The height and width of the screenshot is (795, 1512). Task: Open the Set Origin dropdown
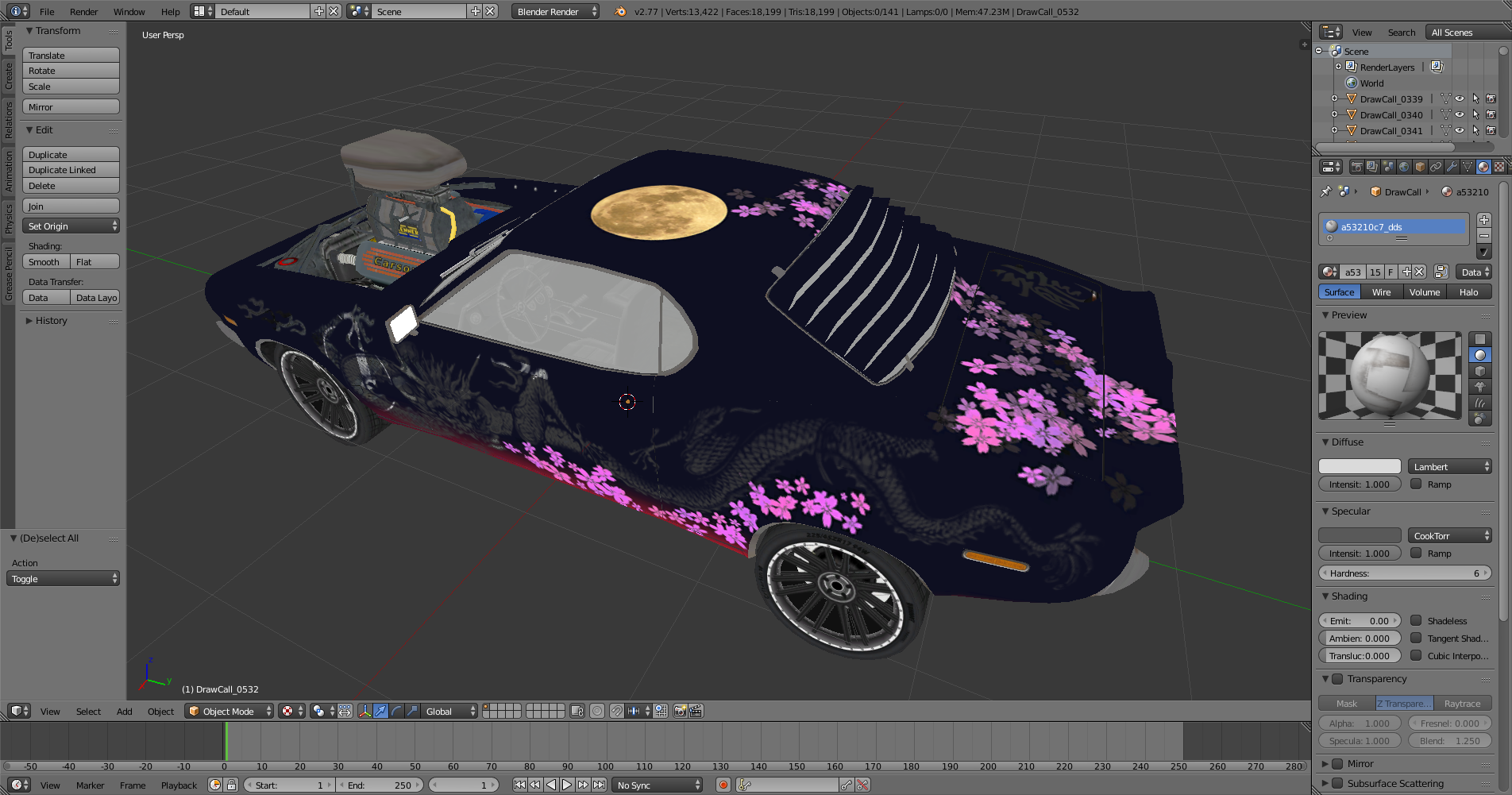tap(71, 226)
